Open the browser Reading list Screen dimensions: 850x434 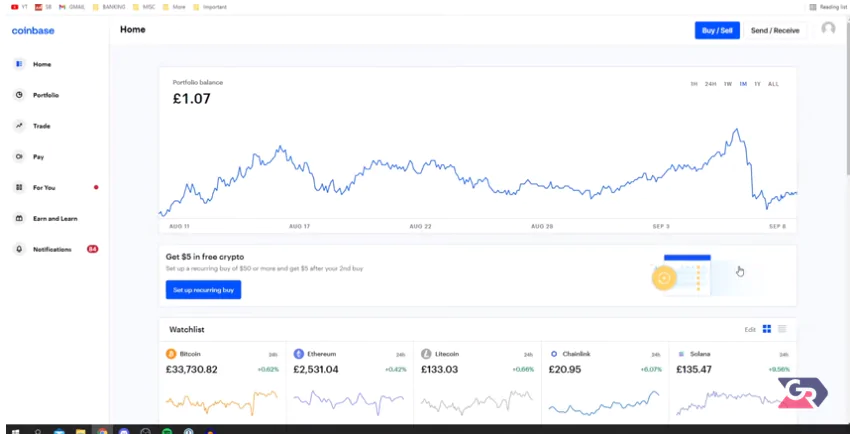828,7
